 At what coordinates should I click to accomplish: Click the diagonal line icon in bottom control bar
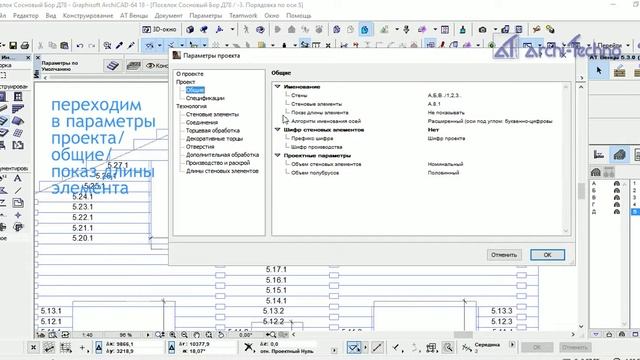click(377, 348)
